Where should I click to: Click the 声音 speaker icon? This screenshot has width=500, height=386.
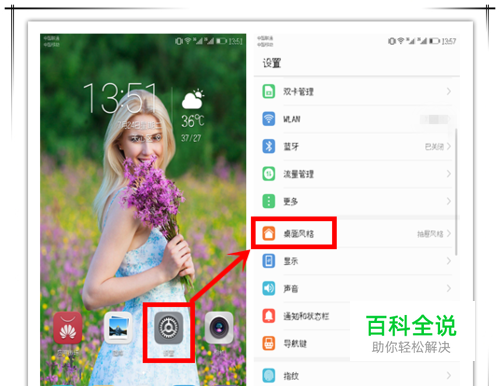pos(269,288)
